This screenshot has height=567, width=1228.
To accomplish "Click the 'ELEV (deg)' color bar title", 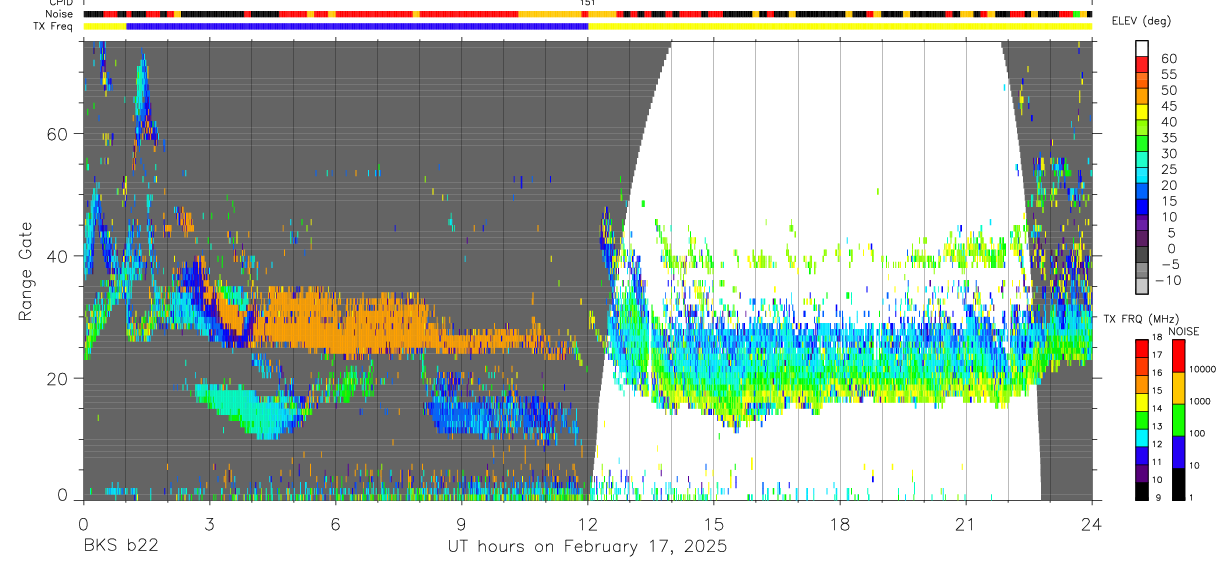I will tap(1142, 21).
